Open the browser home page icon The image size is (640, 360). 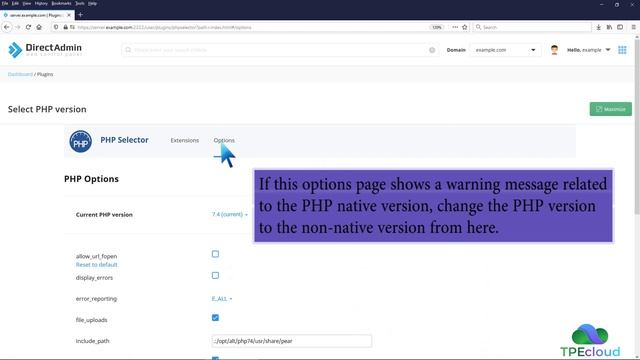tap(39, 27)
